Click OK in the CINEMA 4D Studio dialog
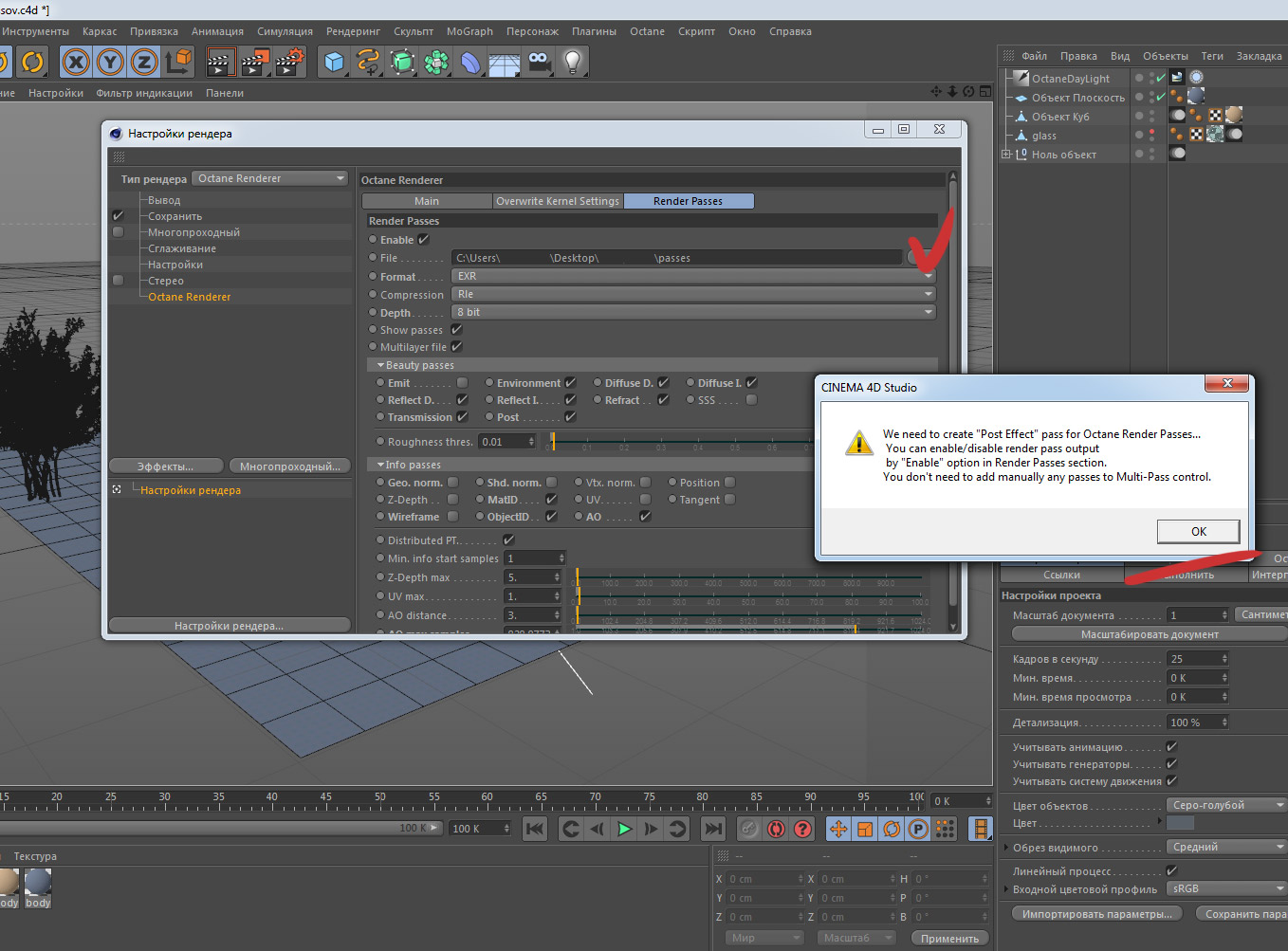The height and width of the screenshot is (951, 1288). [1199, 532]
